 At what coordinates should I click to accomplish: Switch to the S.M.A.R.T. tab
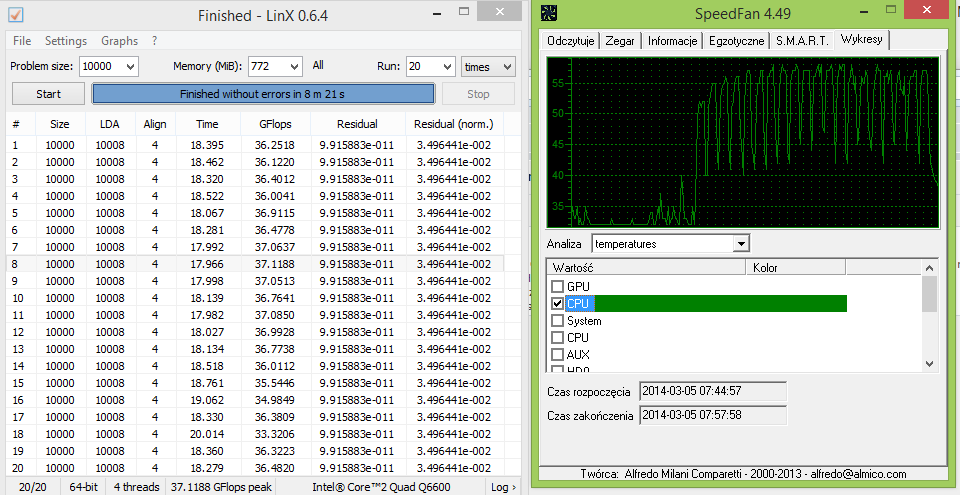coord(802,40)
